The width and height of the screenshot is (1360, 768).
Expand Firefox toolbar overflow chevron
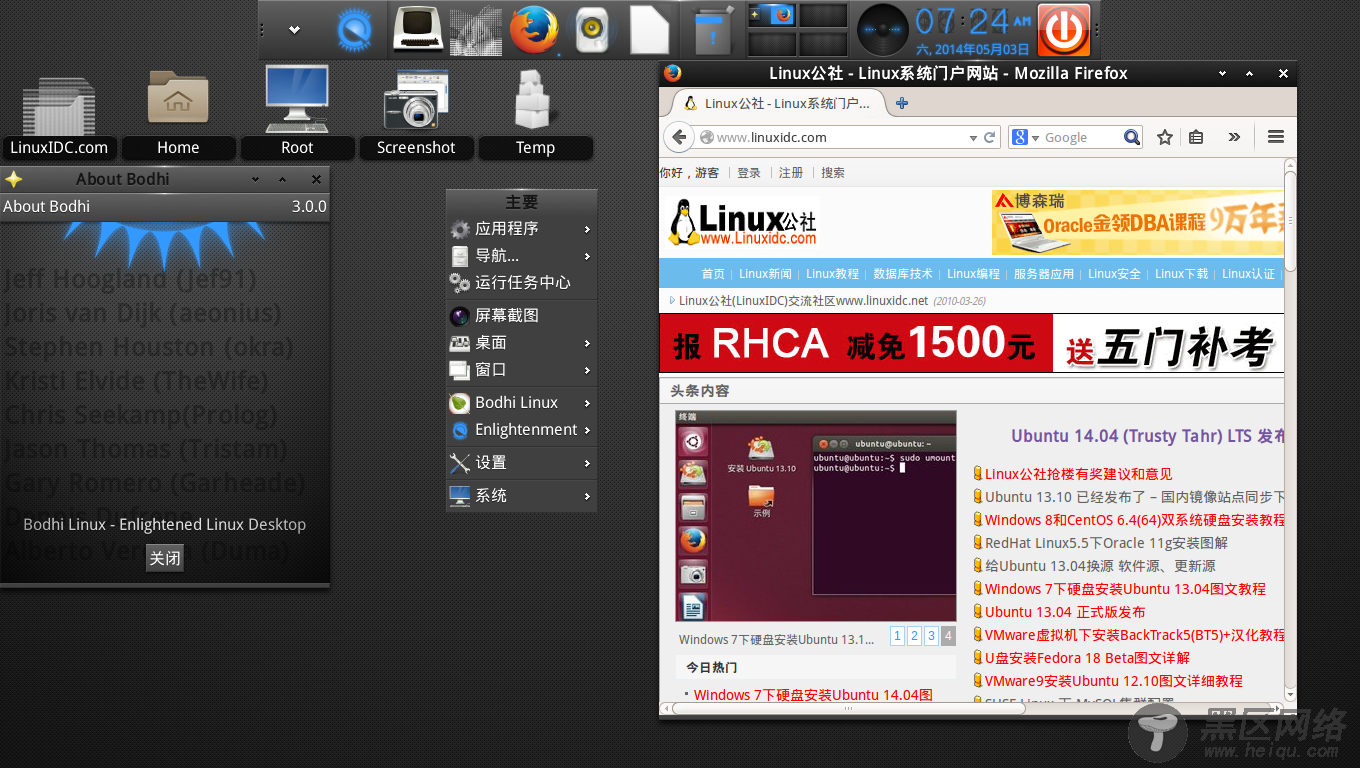(x=1234, y=137)
